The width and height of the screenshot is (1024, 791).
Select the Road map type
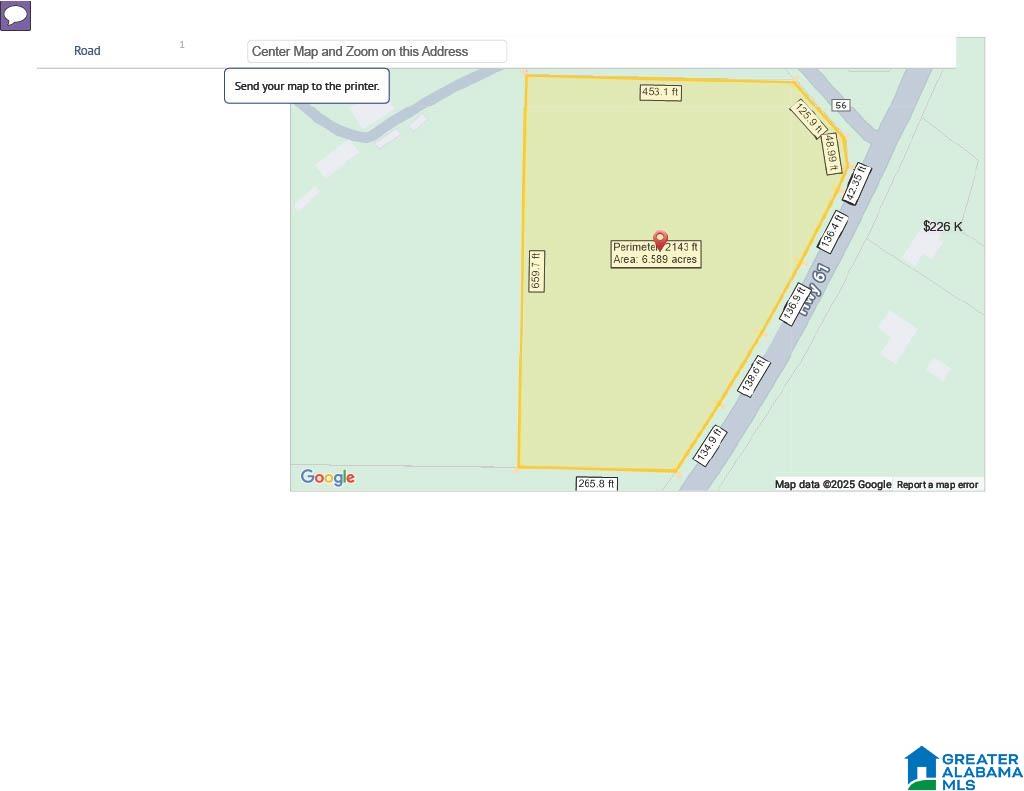(87, 51)
